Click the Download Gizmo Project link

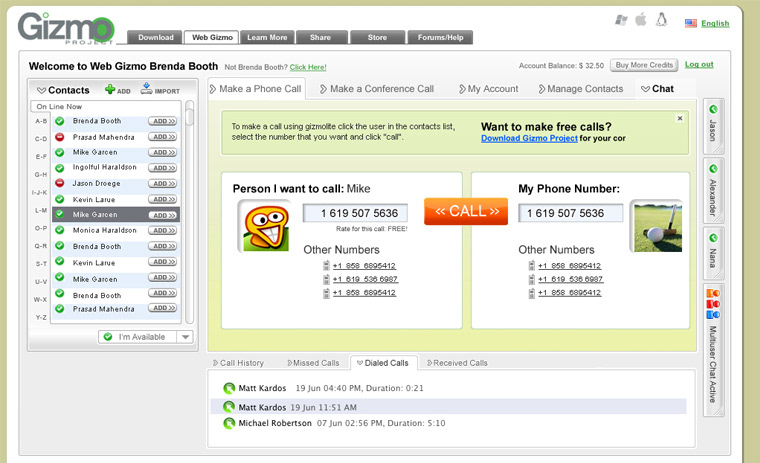pos(529,138)
